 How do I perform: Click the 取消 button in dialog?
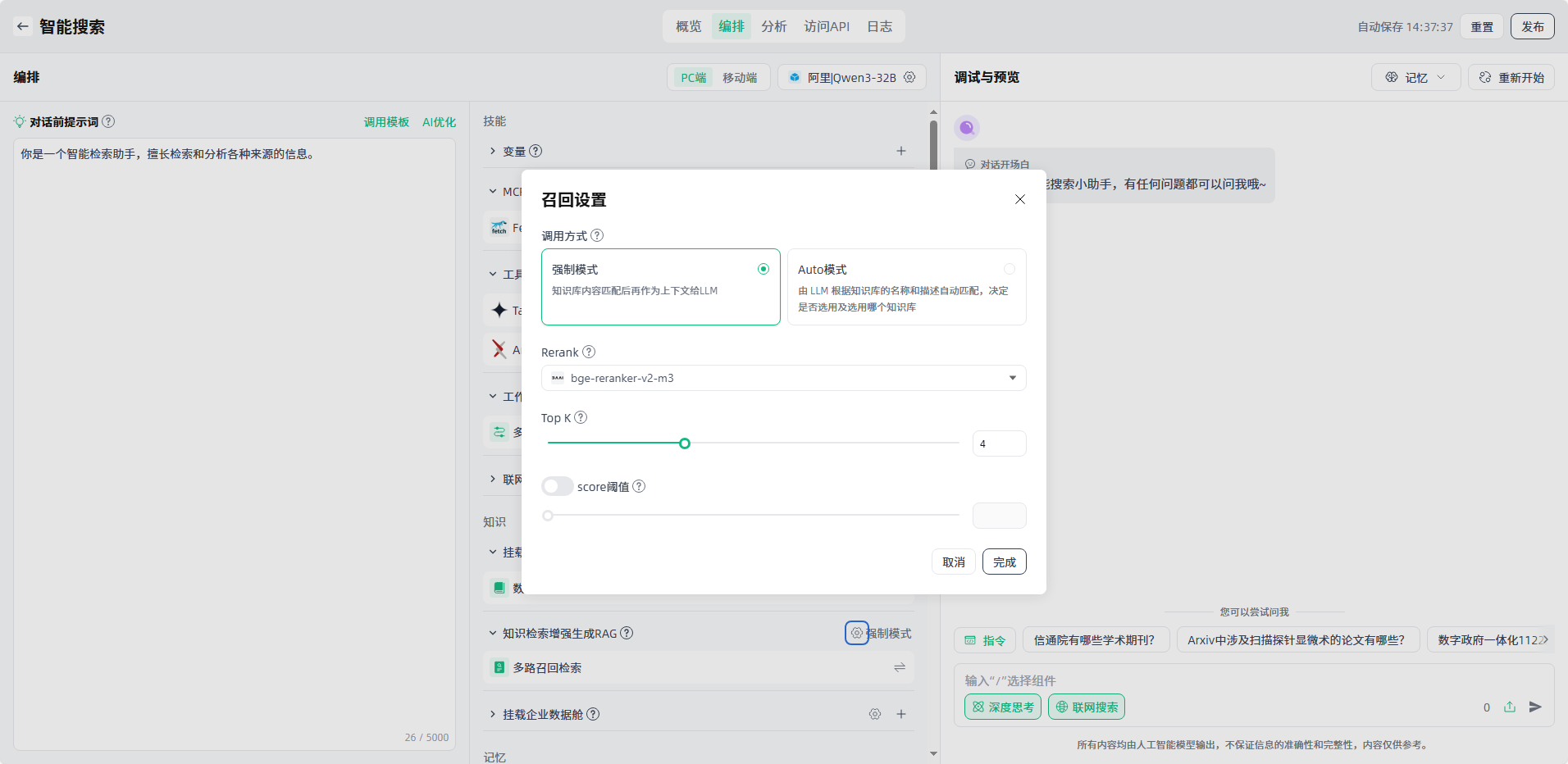pos(953,562)
